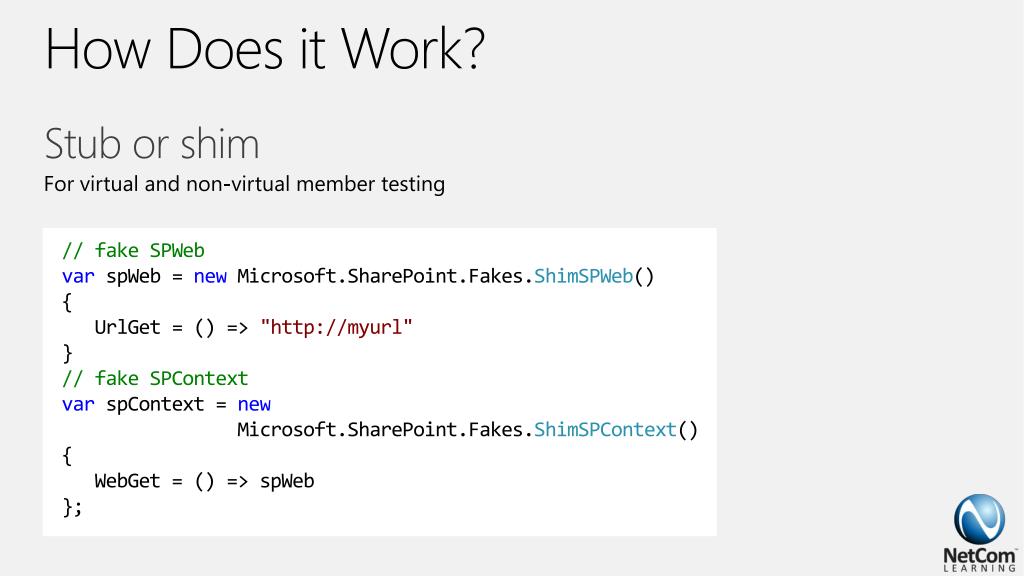Click the NetCom Learning text beneath logo
This screenshot has height=576, width=1024.
[980, 560]
